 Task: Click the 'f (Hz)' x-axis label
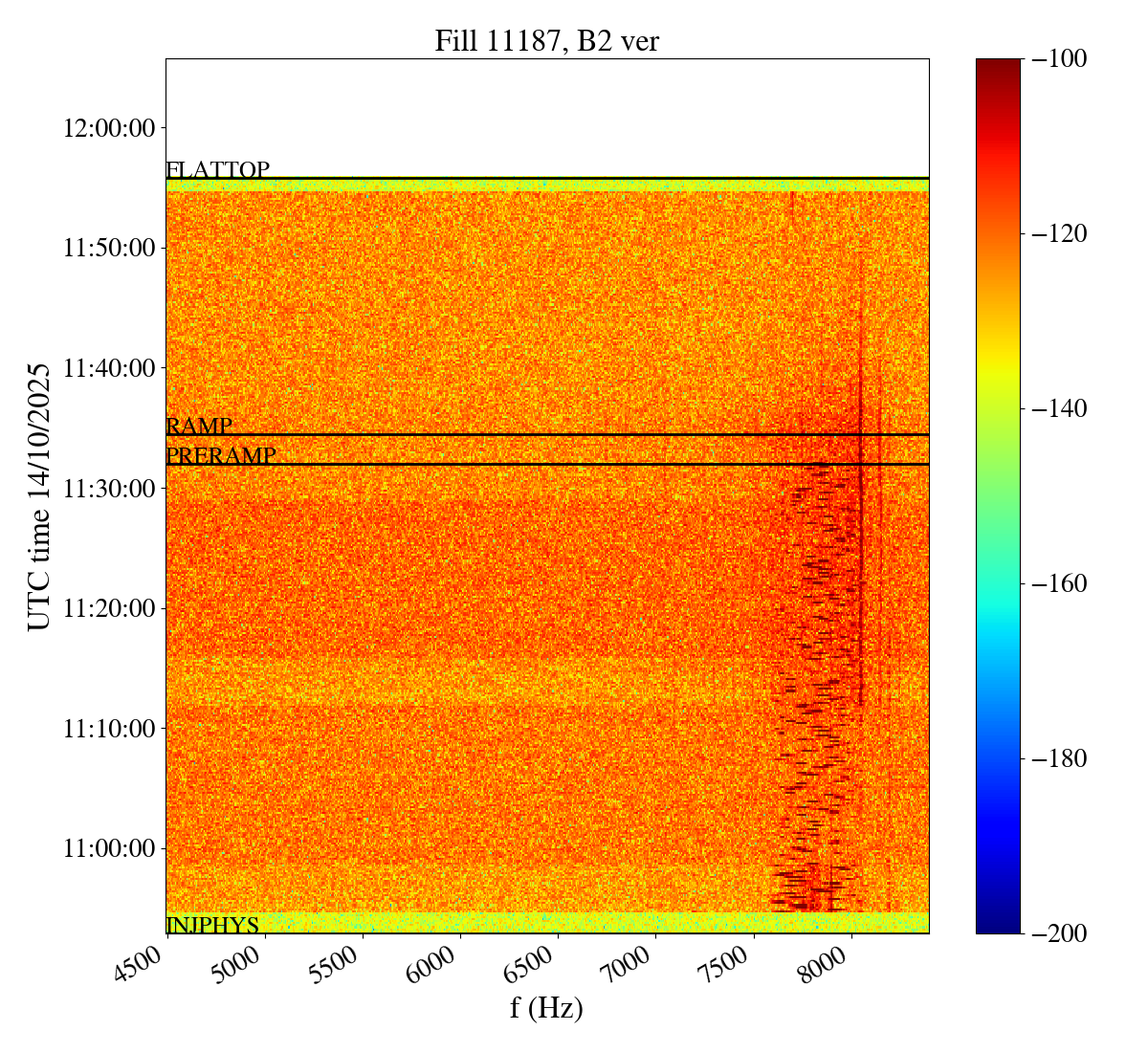click(x=546, y=1007)
